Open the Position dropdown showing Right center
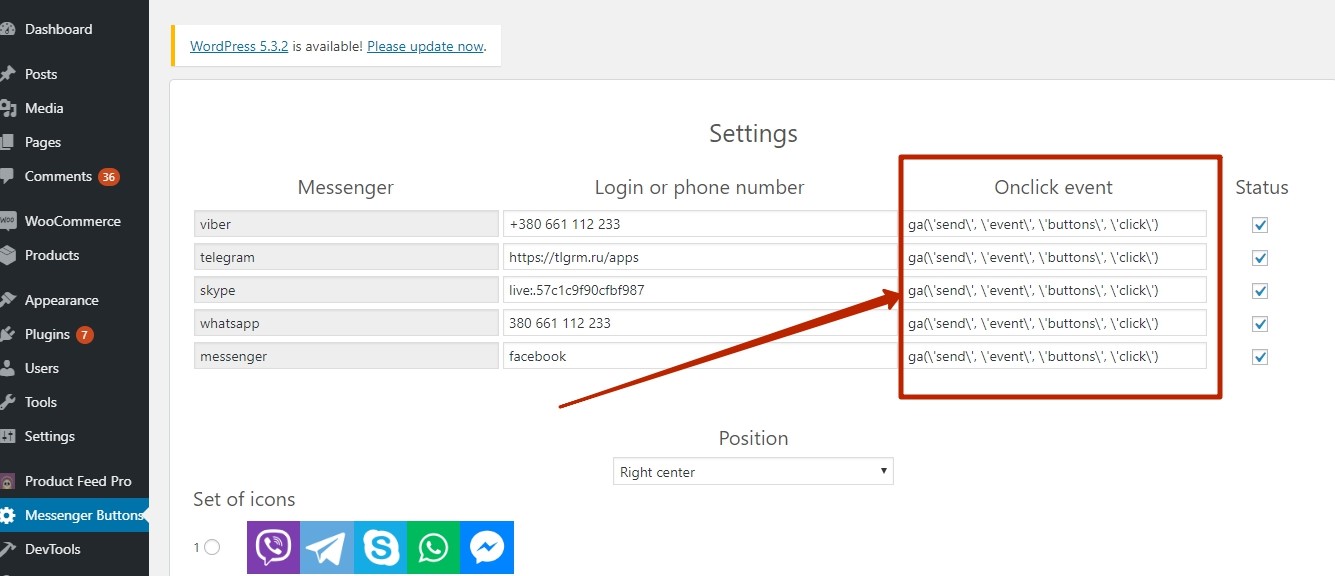The width and height of the screenshot is (1335, 576). [x=753, y=472]
